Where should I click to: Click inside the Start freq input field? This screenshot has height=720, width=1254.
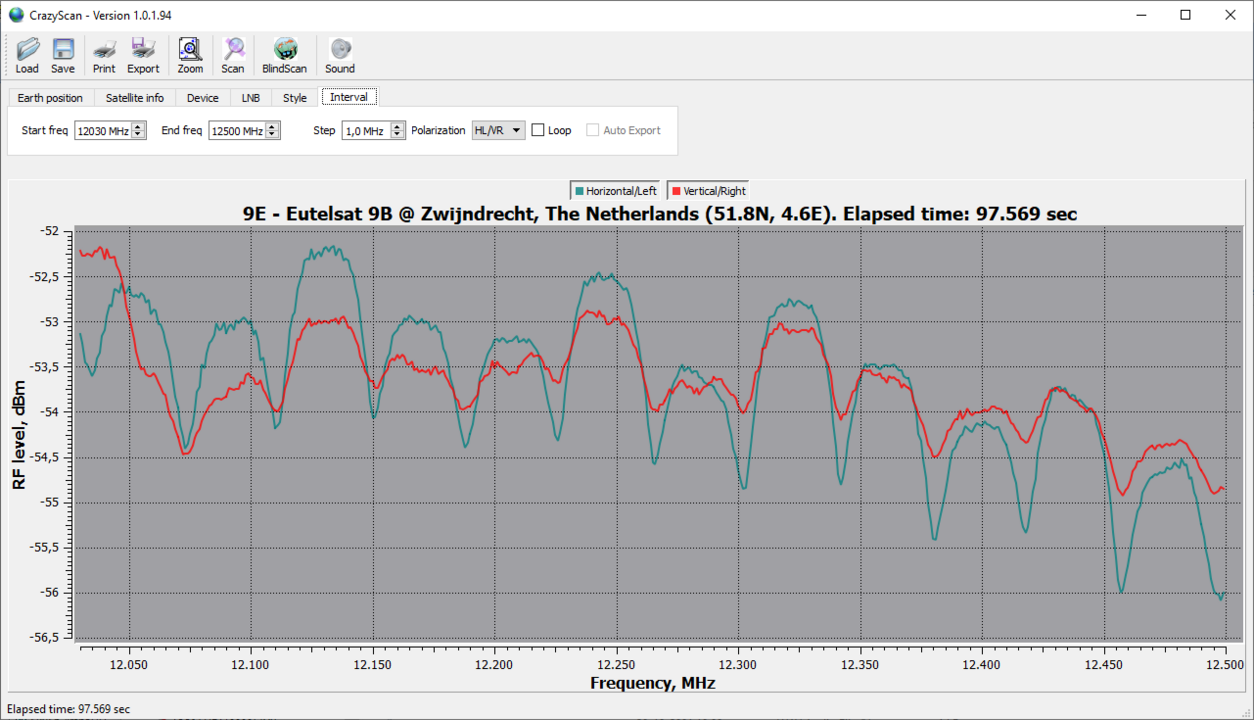(x=102, y=131)
